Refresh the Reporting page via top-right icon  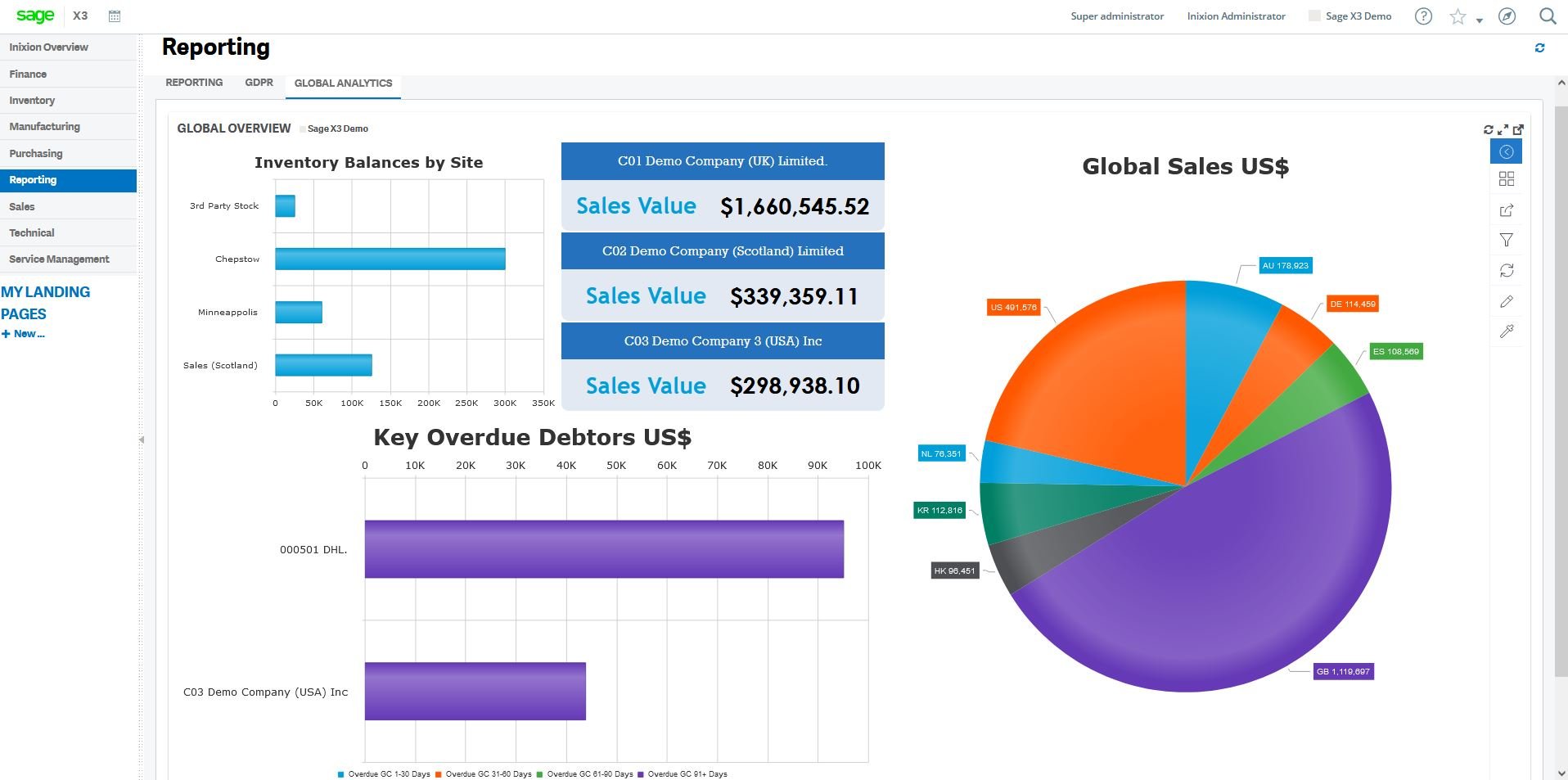coord(1539,48)
